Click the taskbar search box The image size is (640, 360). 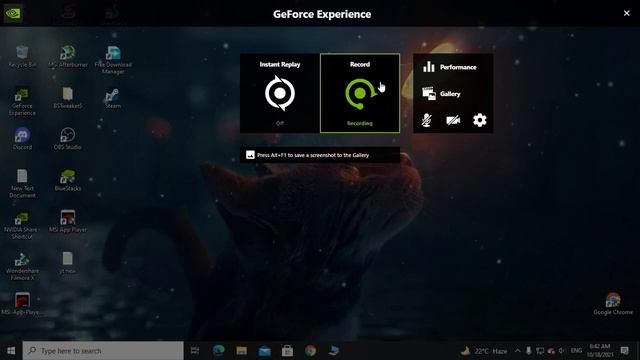tap(103, 351)
